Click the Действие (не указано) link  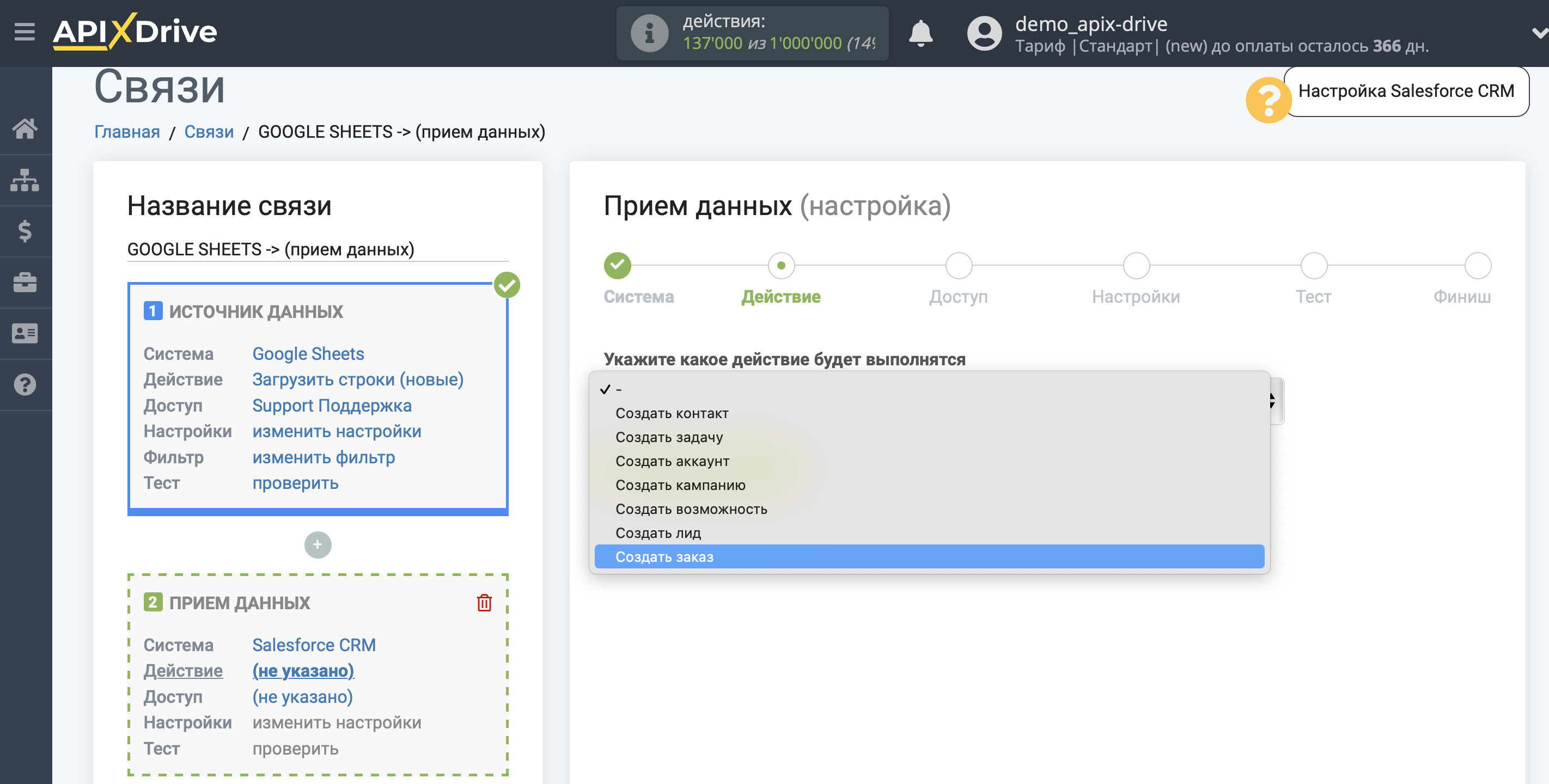pyautogui.click(x=302, y=670)
